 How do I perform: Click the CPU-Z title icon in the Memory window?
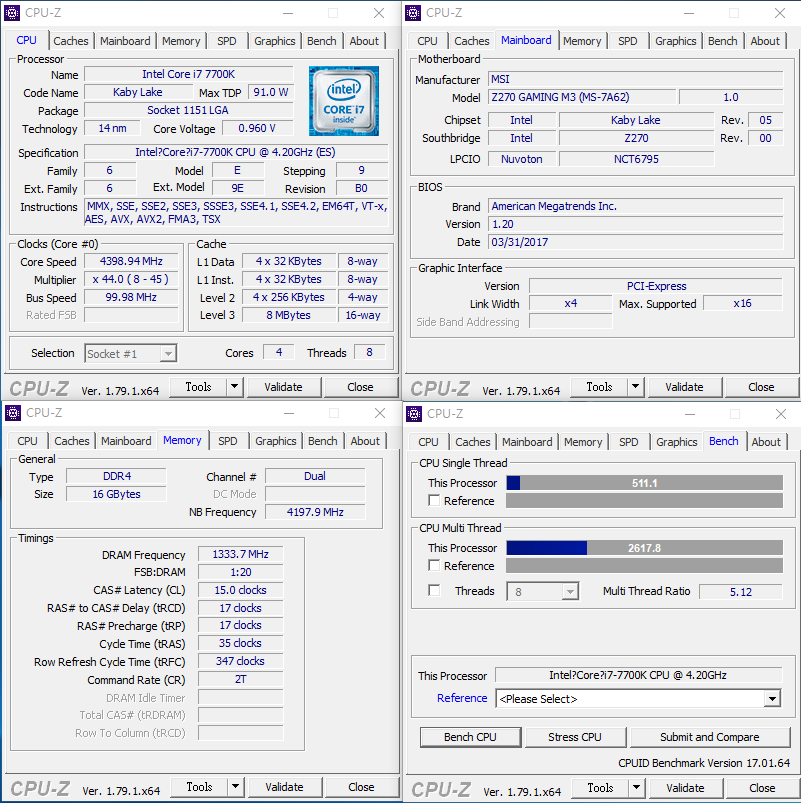[x=12, y=413]
